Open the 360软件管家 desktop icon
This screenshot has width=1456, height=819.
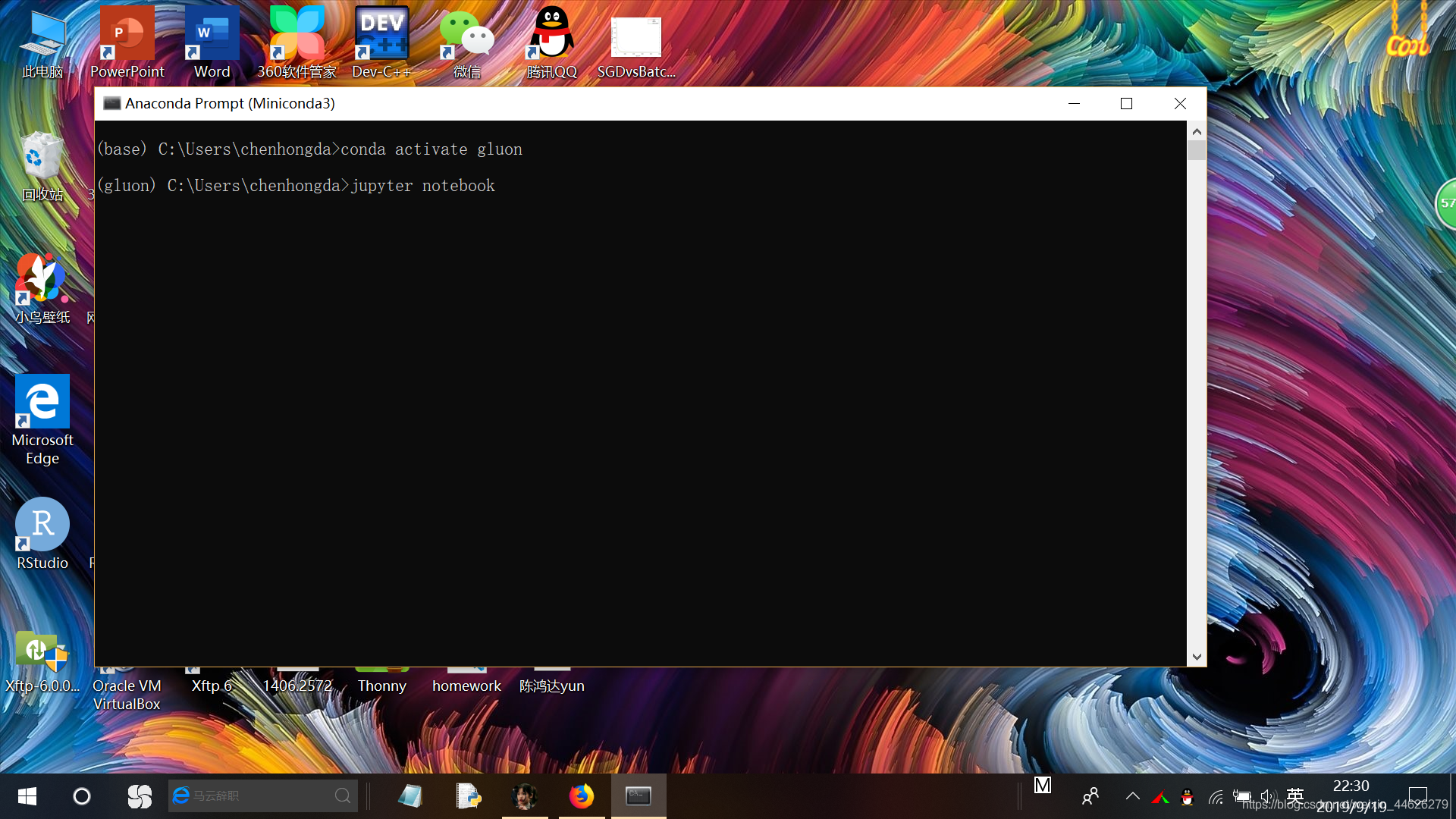[297, 44]
